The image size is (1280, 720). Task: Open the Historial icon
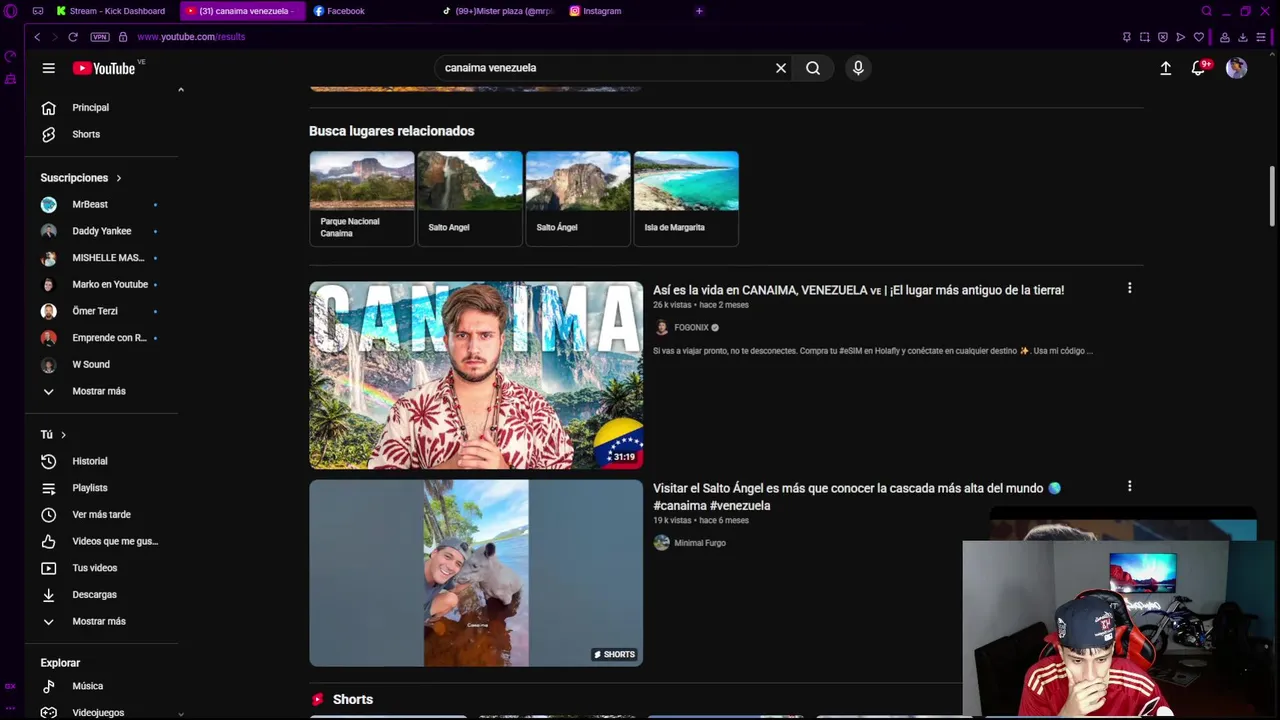pos(48,461)
